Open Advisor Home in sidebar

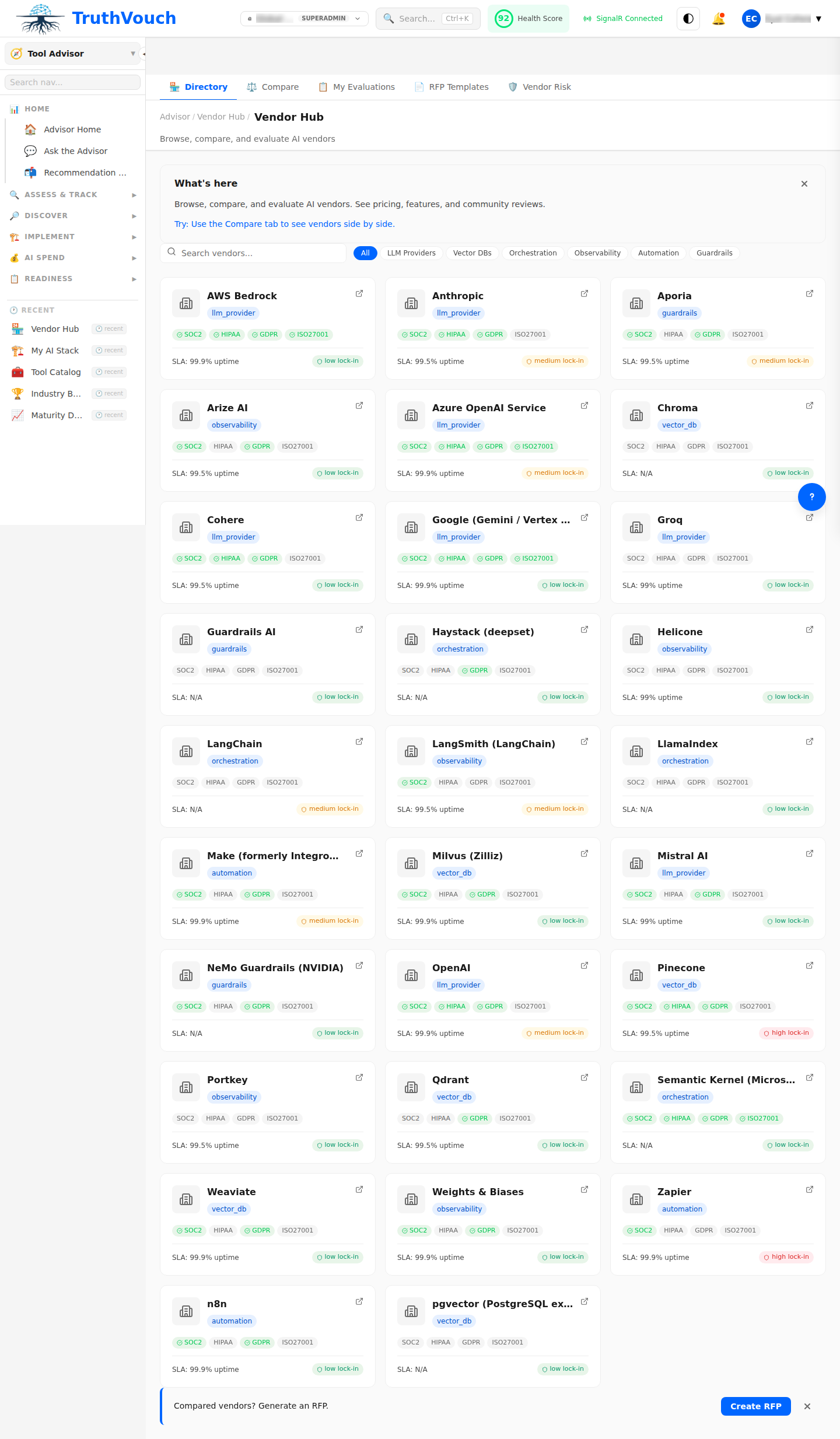point(72,129)
